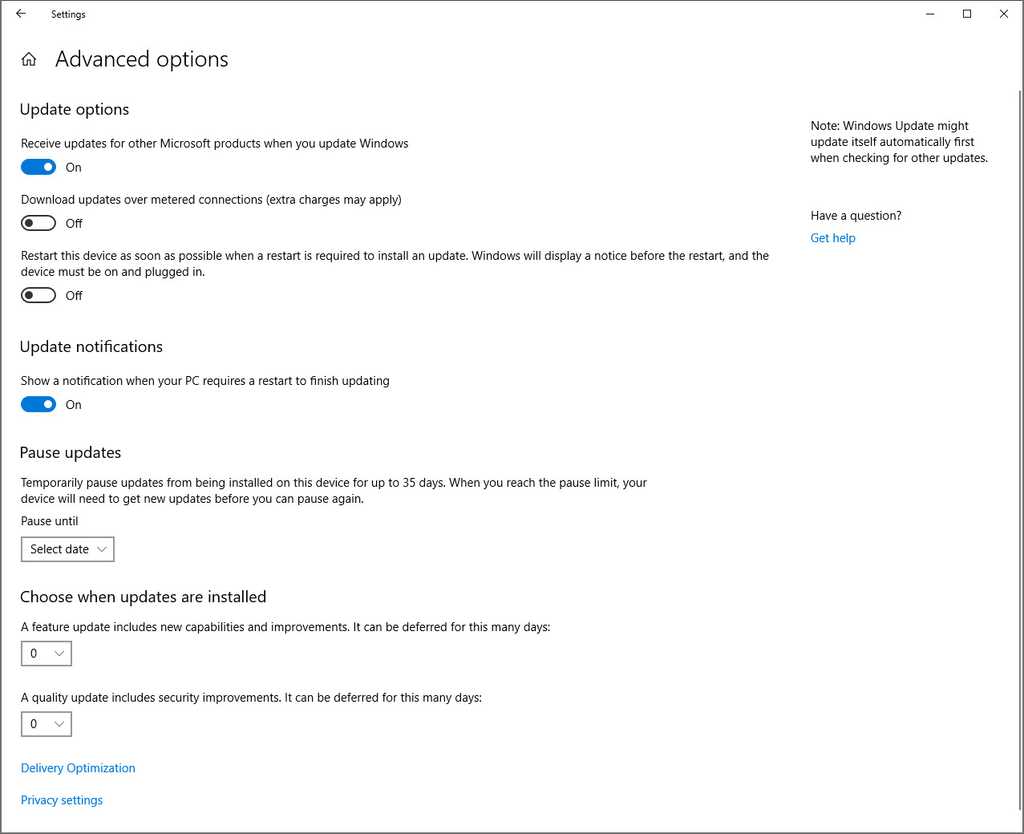Navigate back using the arrow icon
The image size is (1024, 834).
tap(20, 14)
